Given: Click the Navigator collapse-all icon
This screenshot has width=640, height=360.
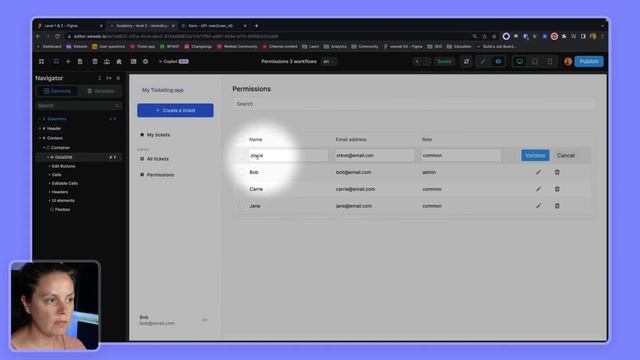Looking at the screenshot, I should pyautogui.click(x=100, y=78).
